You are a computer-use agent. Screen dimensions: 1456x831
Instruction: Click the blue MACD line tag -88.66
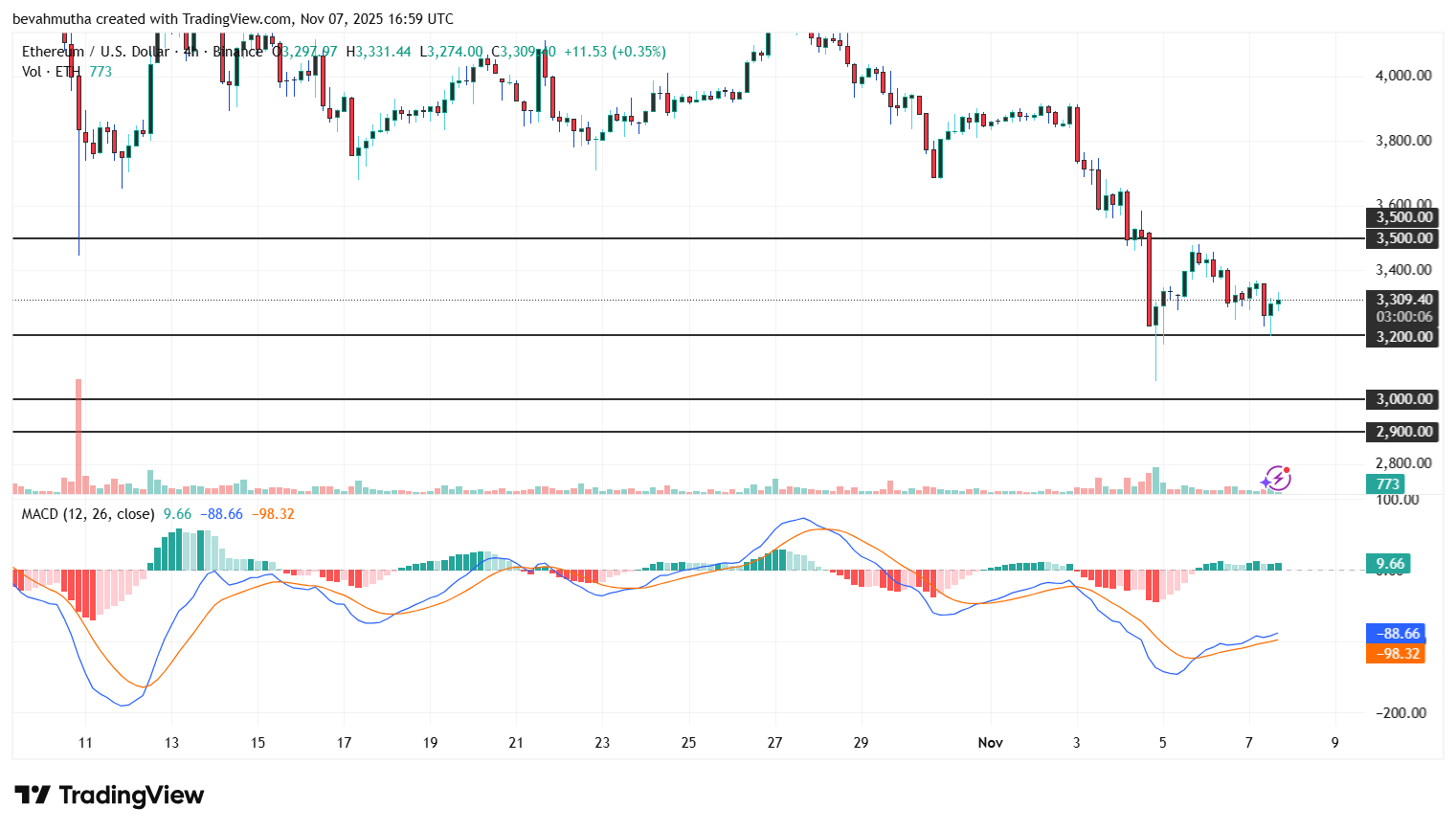tap(1397, 634)
